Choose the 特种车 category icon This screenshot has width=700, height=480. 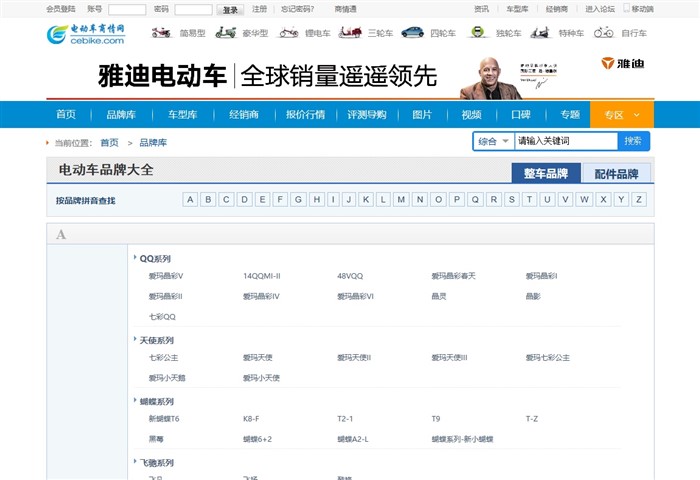(x=540, y=33)
